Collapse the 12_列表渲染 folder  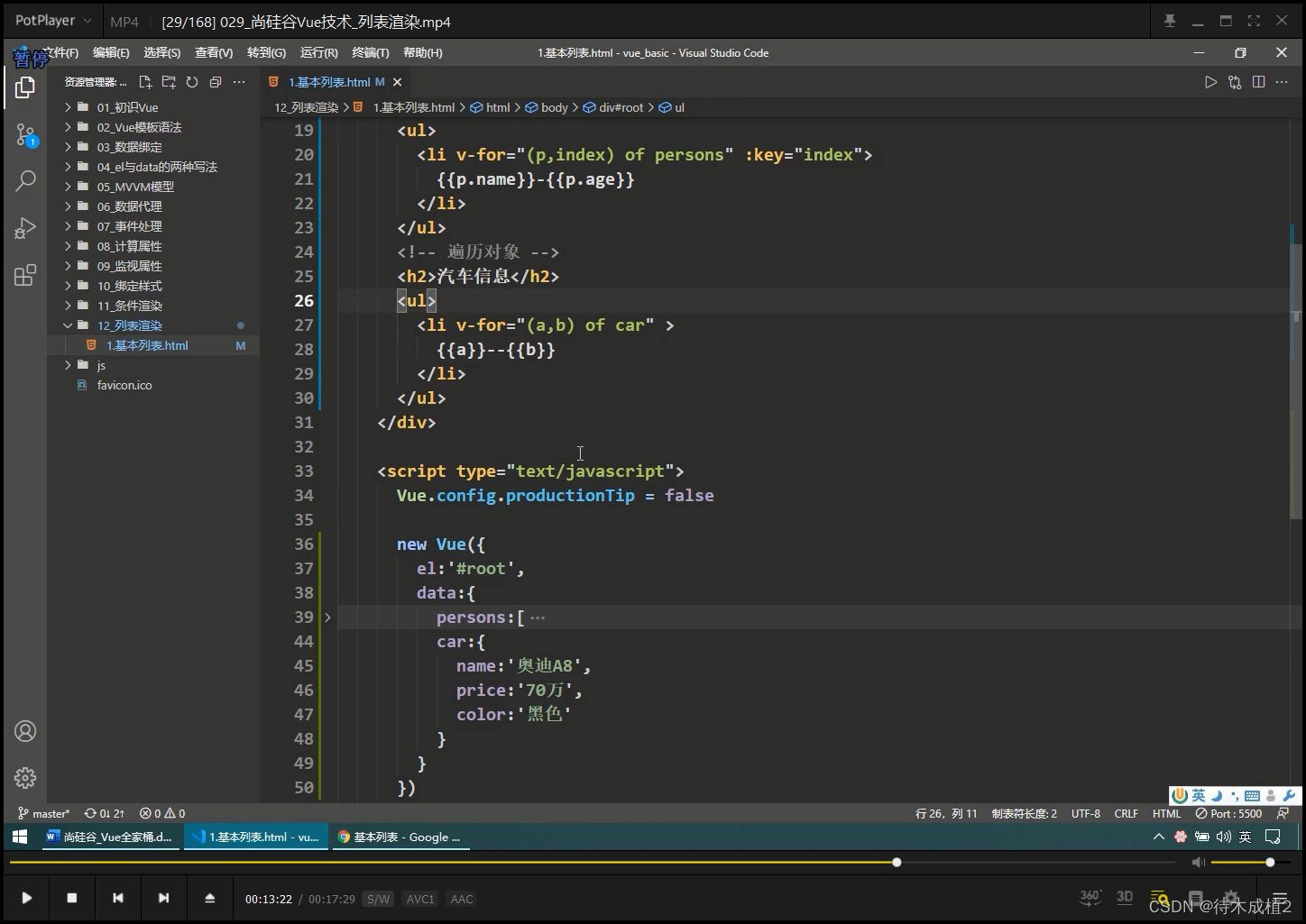(x=68, y=325)
